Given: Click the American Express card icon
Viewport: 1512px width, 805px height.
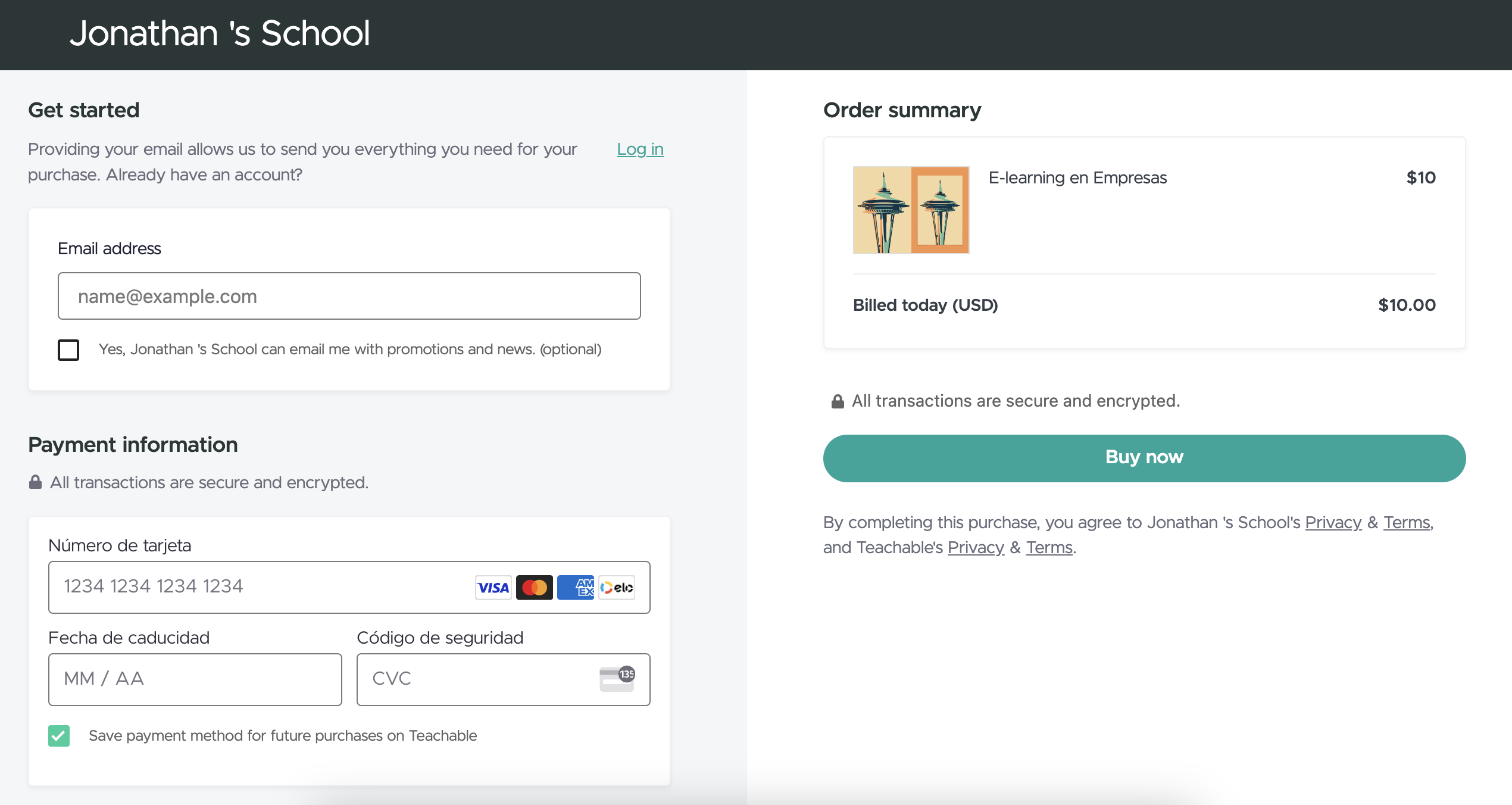Looking at the screenshot, I should tap(576, 588).
